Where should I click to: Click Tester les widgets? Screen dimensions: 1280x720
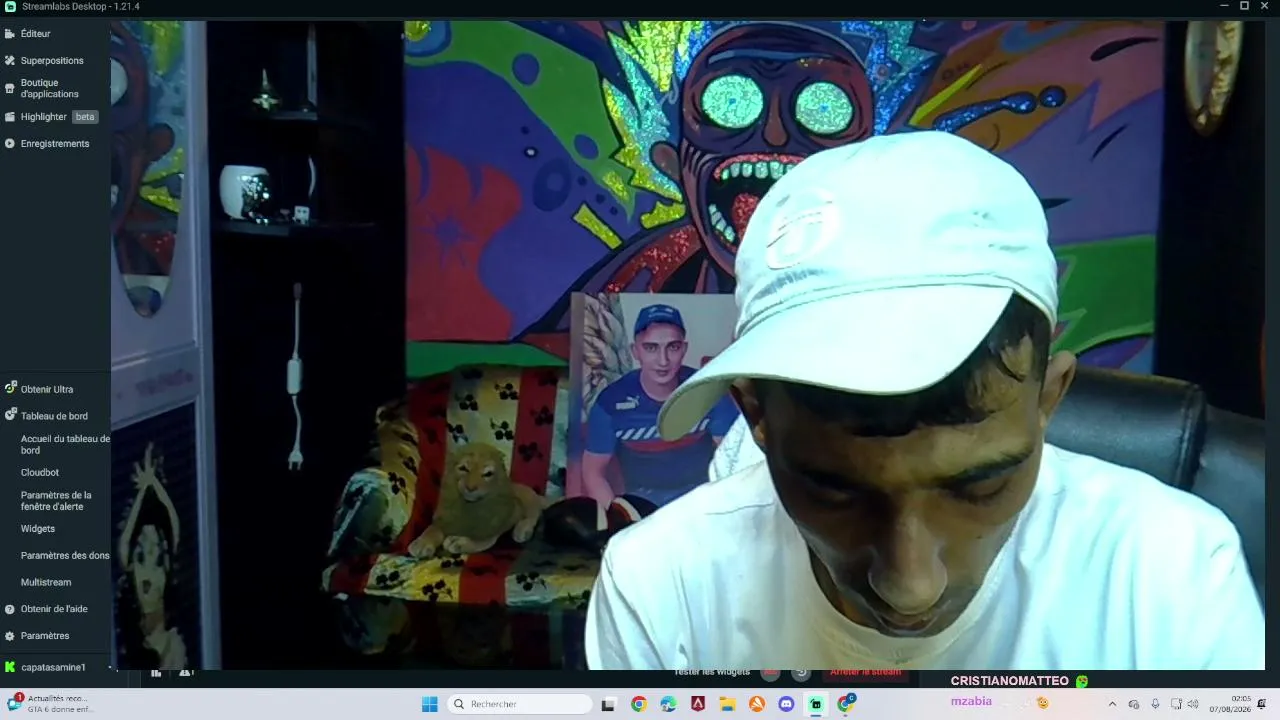point(712,672)
